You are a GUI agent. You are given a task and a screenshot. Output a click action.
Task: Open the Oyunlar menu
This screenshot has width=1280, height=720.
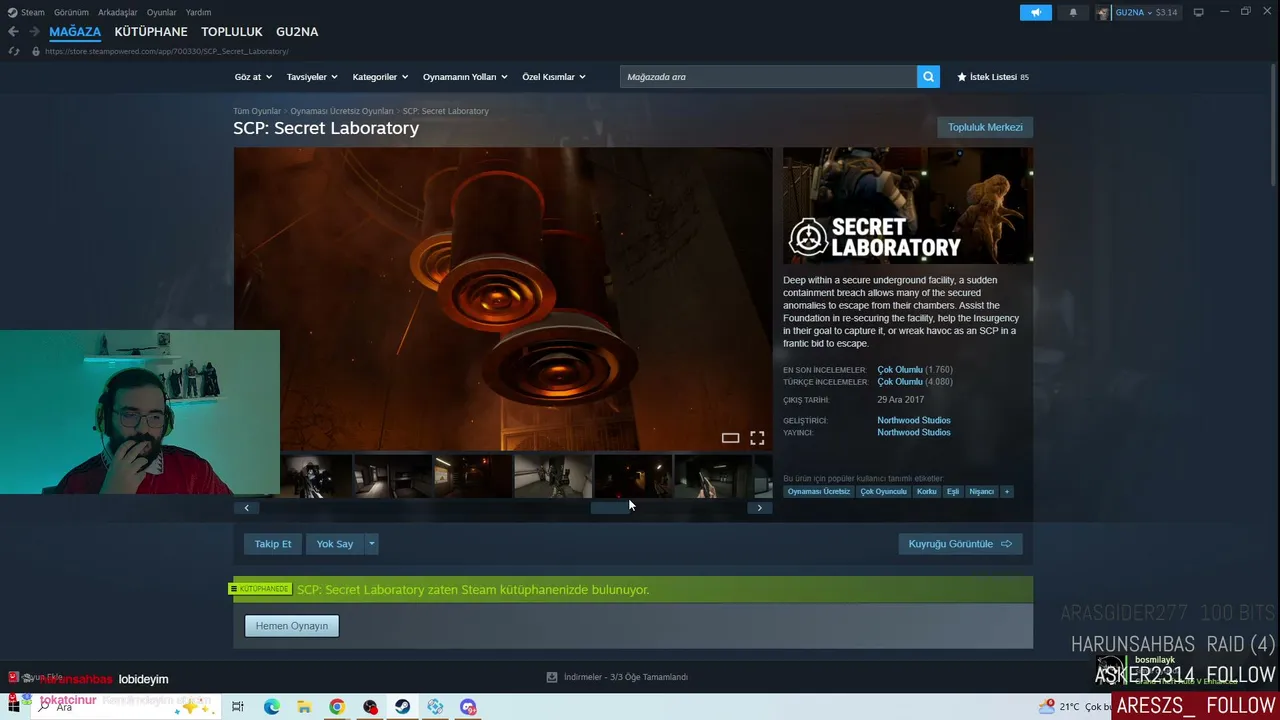(162, 12)
